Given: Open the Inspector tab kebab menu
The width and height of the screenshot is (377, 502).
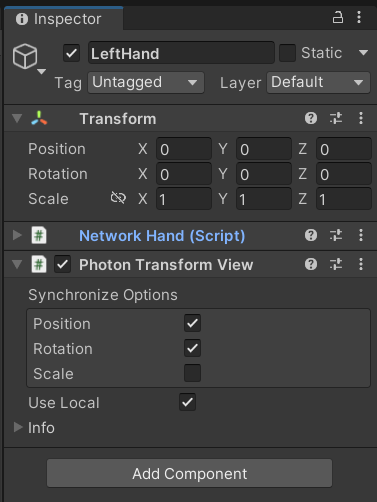Looking at the screenshot, I should pyautogui.click(x=359, y=17).
